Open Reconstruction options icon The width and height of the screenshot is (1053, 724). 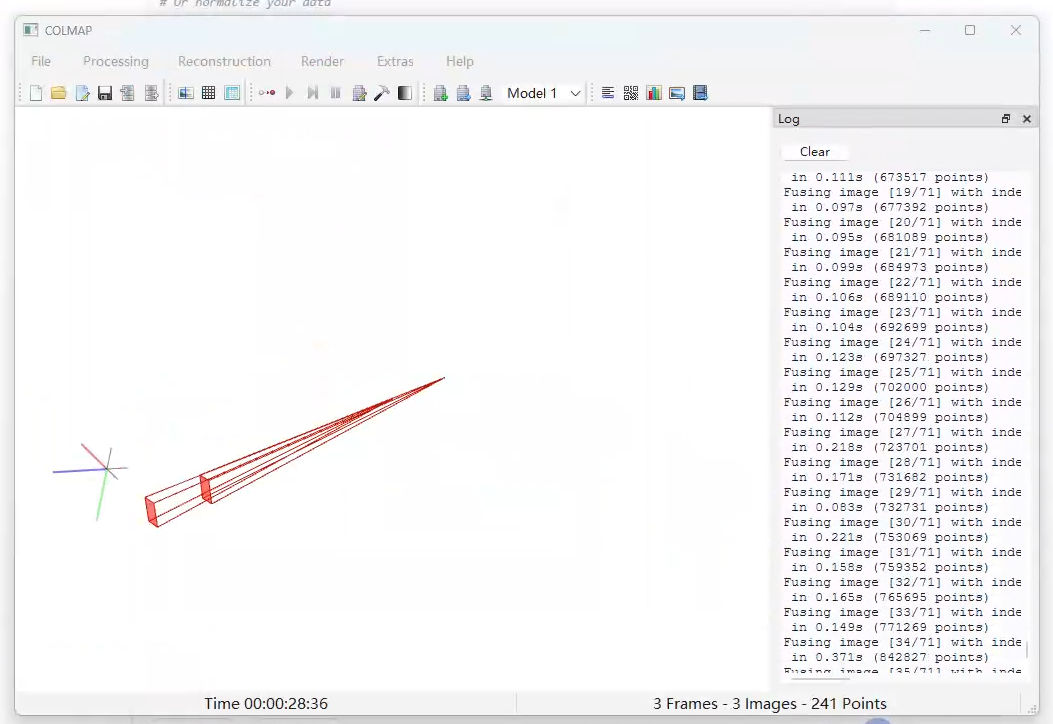coord(359,93)
